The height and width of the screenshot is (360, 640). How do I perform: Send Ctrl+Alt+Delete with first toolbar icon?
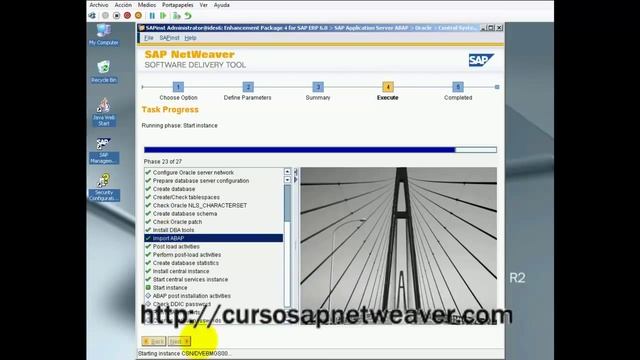[93, 16]
